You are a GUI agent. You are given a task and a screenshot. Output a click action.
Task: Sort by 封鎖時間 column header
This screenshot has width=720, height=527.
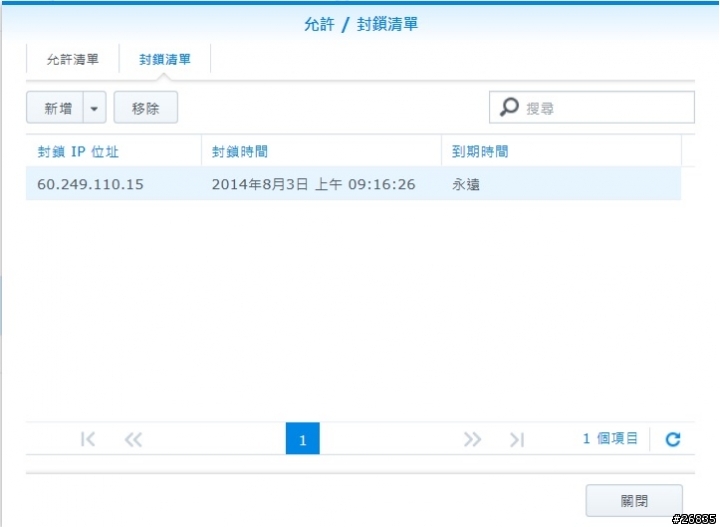[x=321, y=151]
